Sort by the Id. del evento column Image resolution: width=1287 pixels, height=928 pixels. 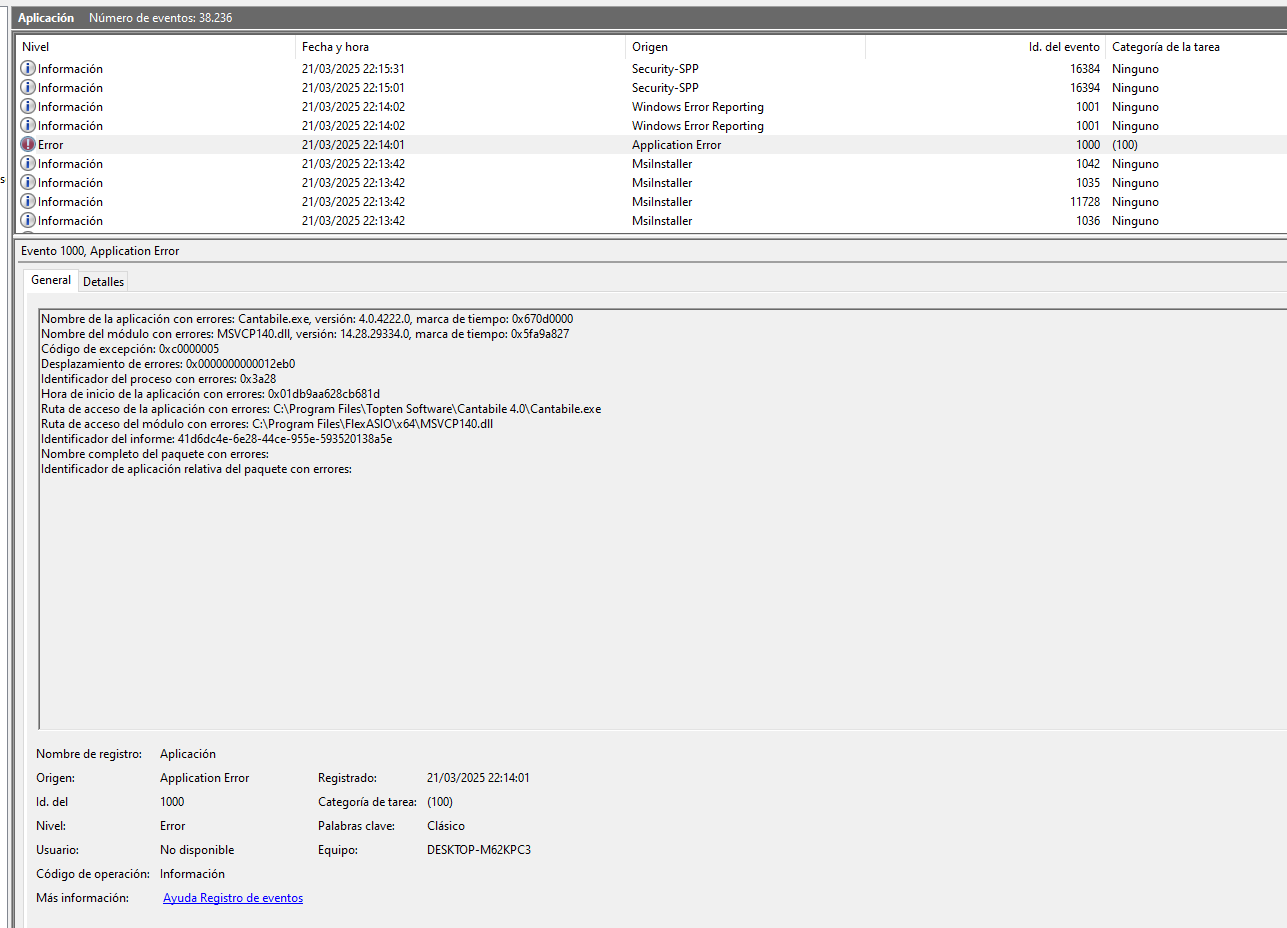(x=985, y=47)
